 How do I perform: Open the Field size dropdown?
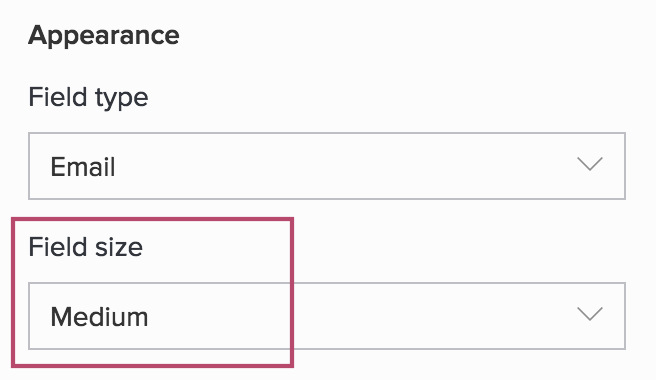(x=327, y=316)
